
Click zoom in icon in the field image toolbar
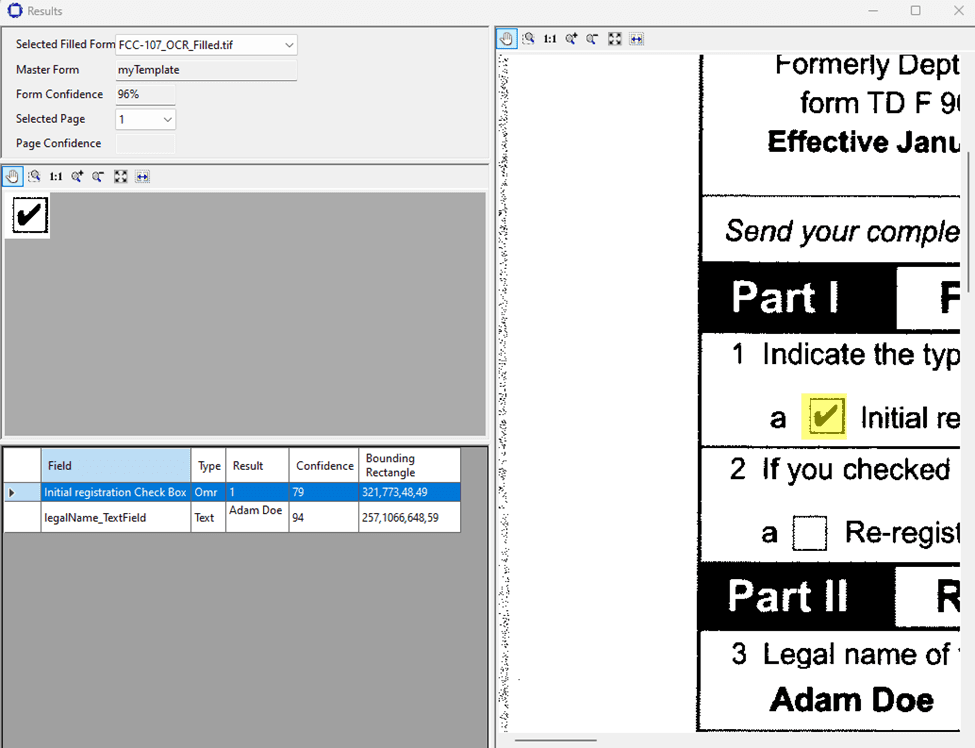pos(77,176)
